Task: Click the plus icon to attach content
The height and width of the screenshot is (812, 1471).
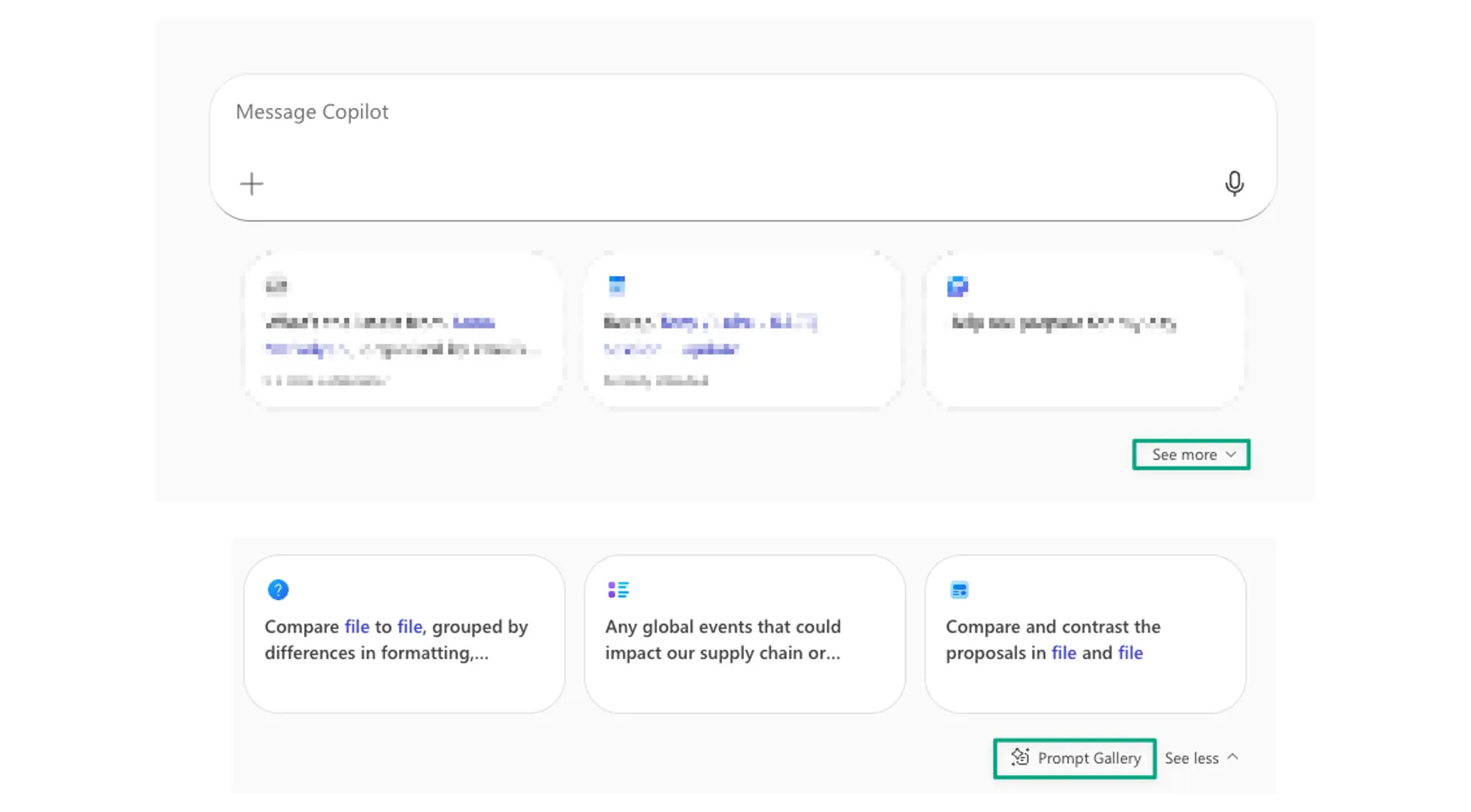Action: coord(251,184)
